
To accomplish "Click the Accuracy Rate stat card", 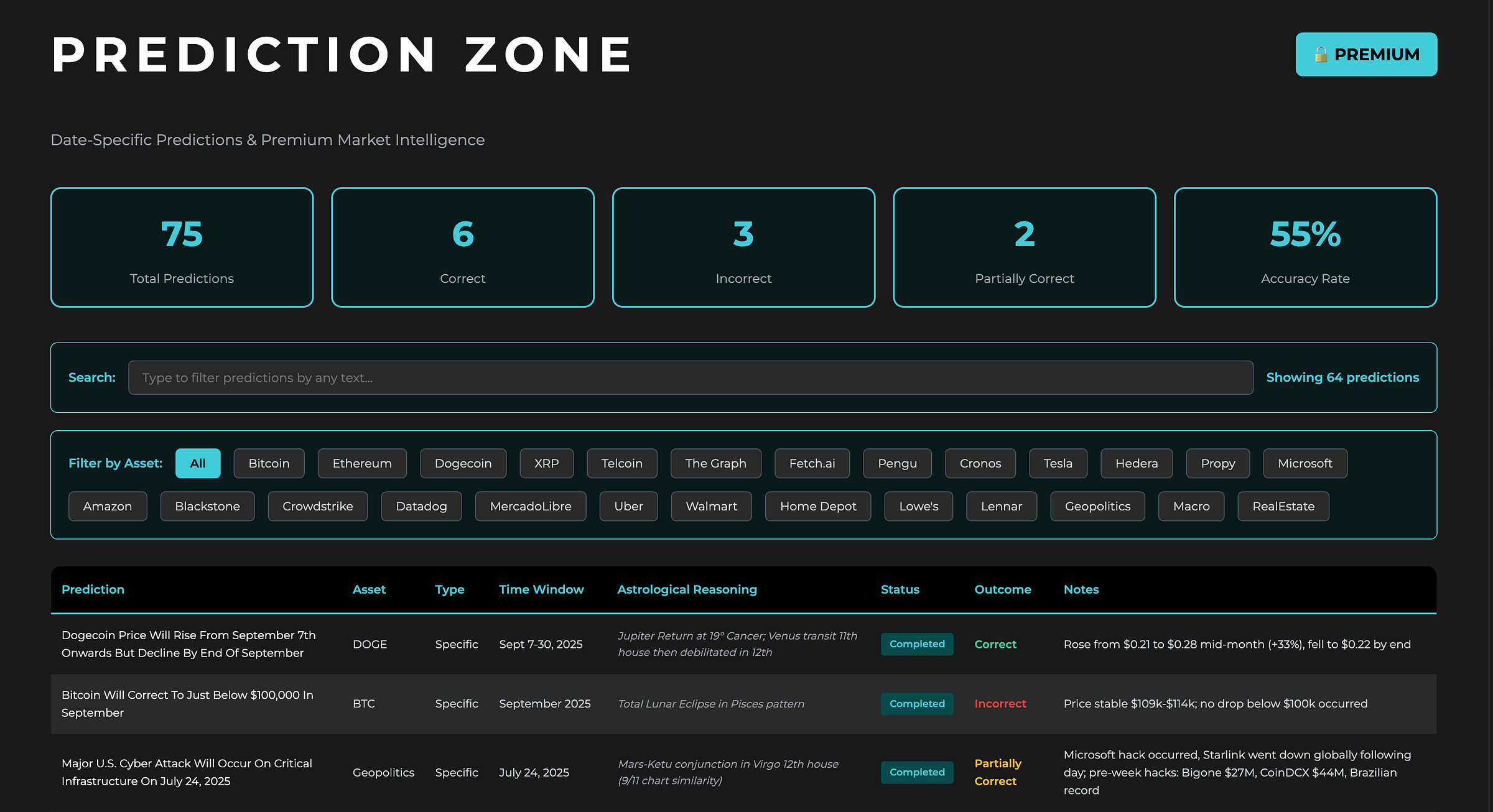I will [x=1305, y=247].
